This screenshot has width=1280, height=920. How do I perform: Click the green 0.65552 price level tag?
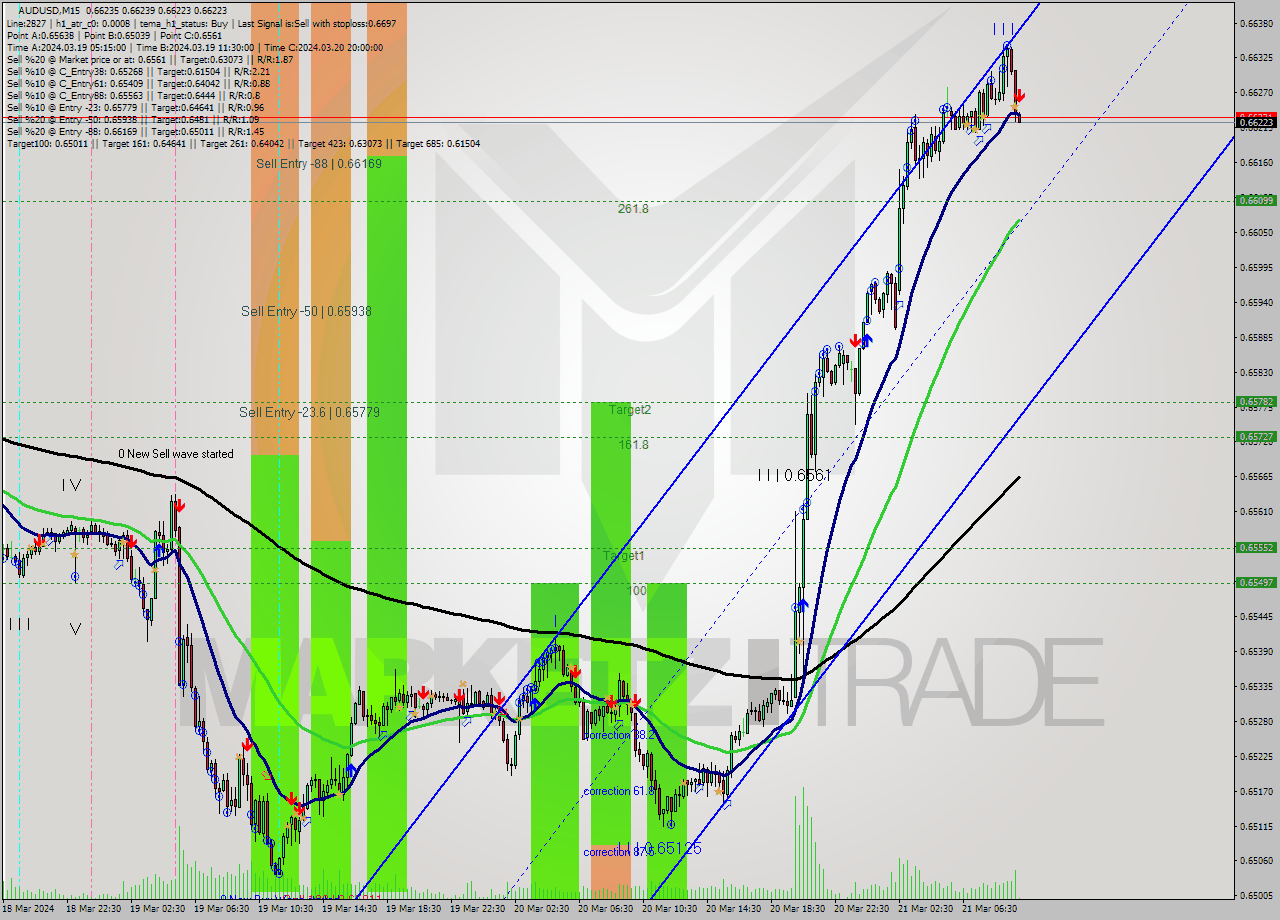[1257, 548]
